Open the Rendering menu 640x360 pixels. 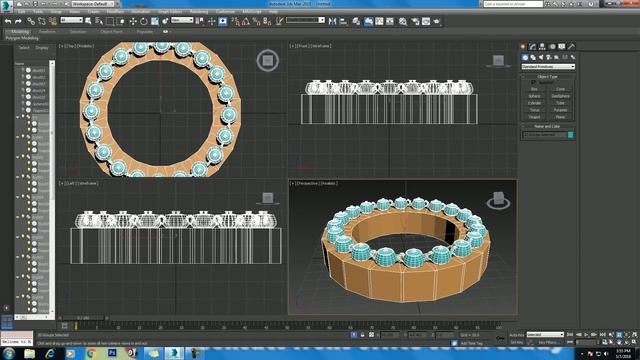(199, 12)
